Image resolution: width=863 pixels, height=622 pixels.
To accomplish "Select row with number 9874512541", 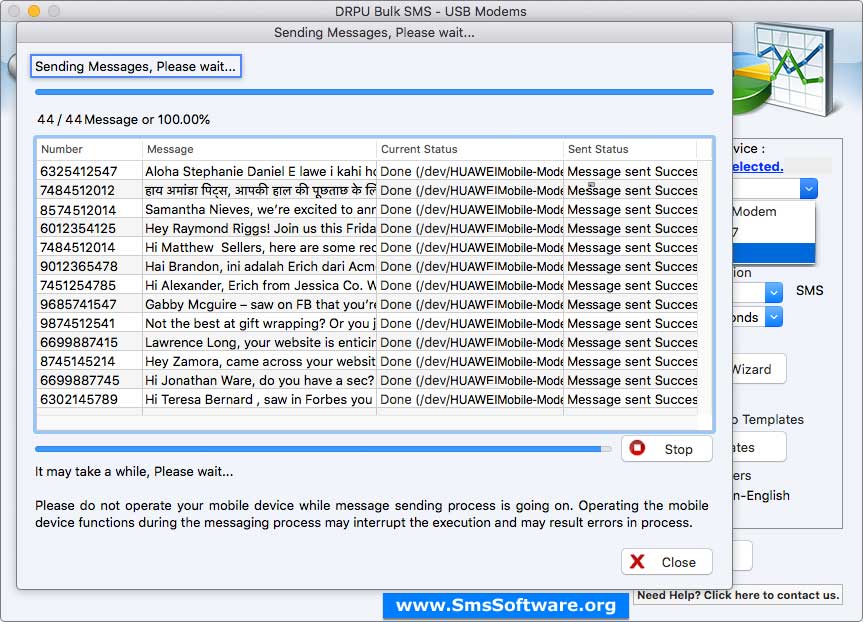I will [367, 324].
